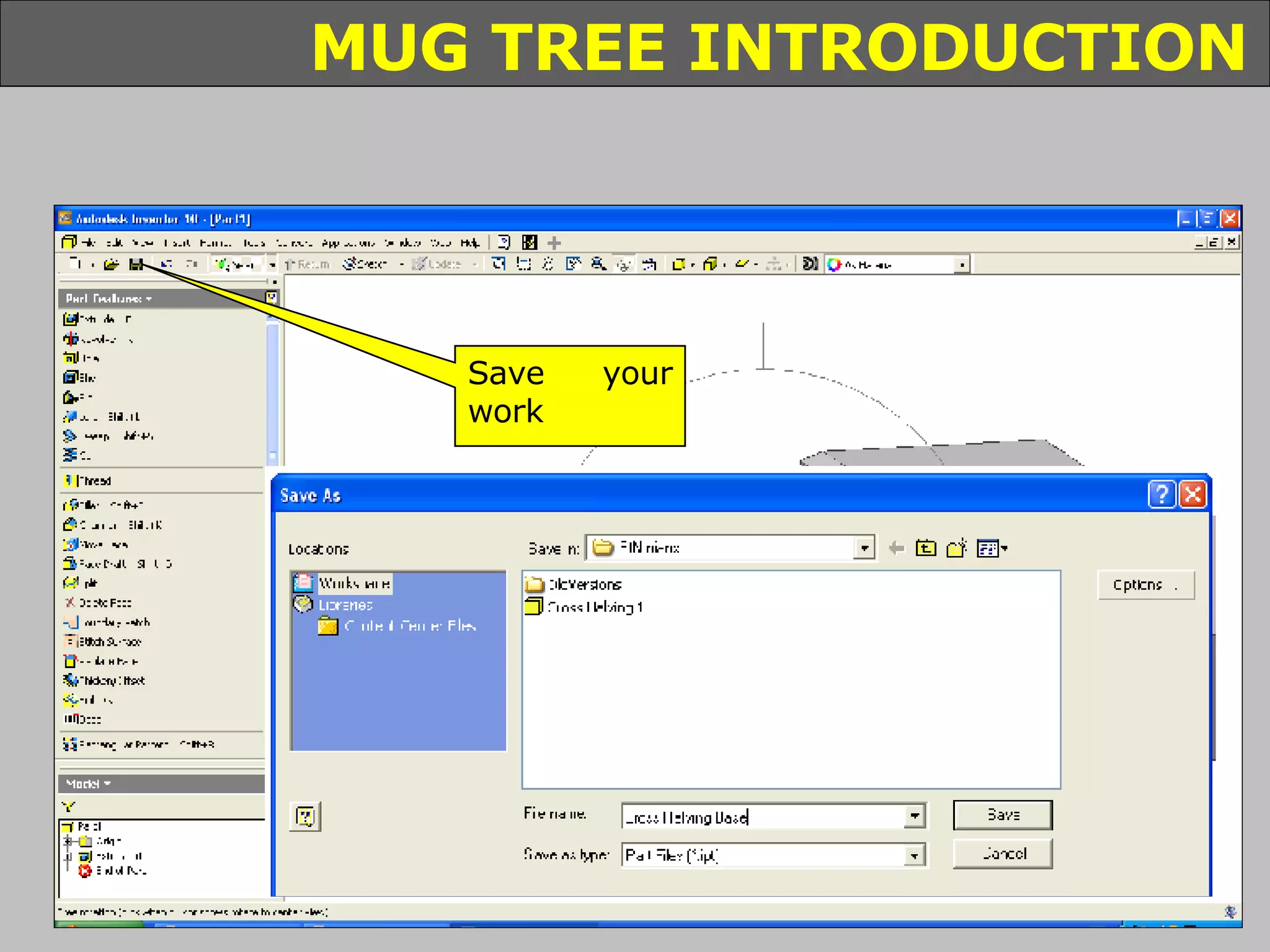The height and width of the screenshot is (952, 1270).
Task: Create a new folder in Save As
Action: (x=956, y=549)
